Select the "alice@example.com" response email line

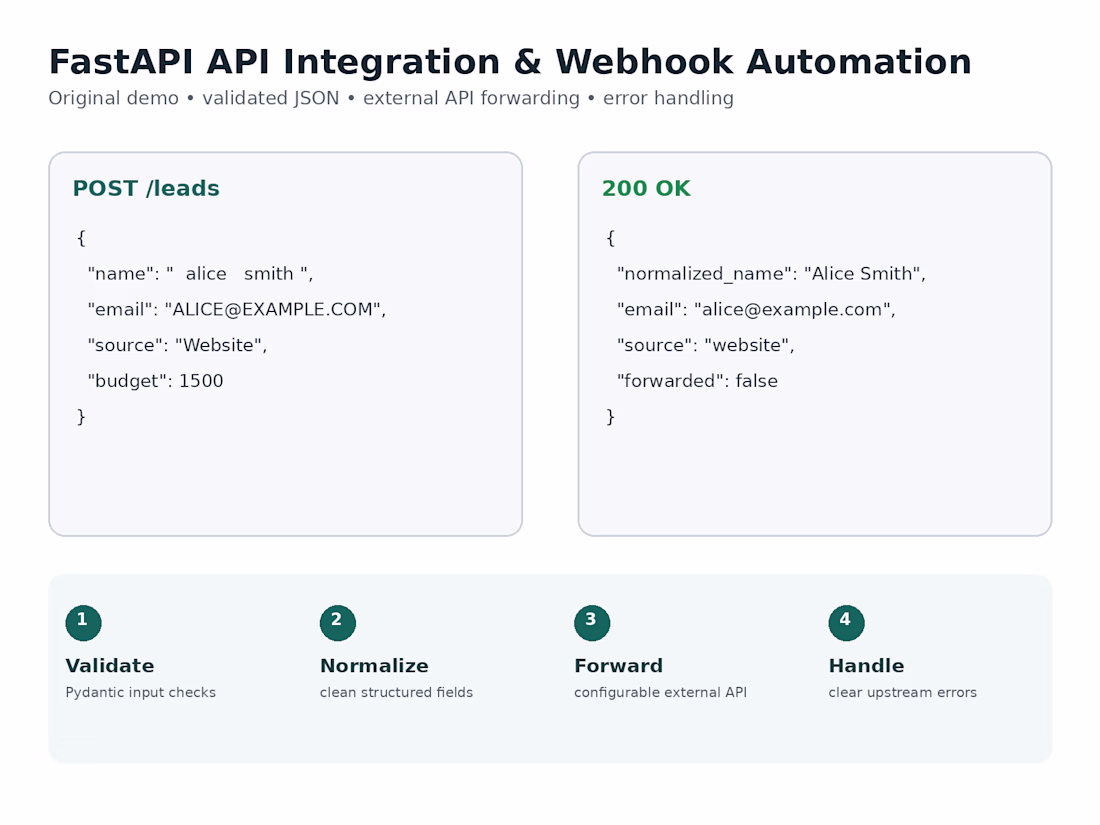tap(756, 309)
